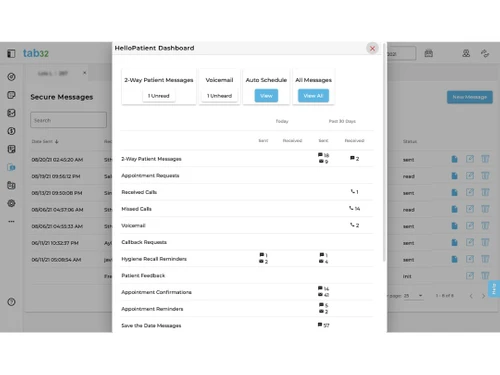Close the open patient tab

tap(85, 73)
